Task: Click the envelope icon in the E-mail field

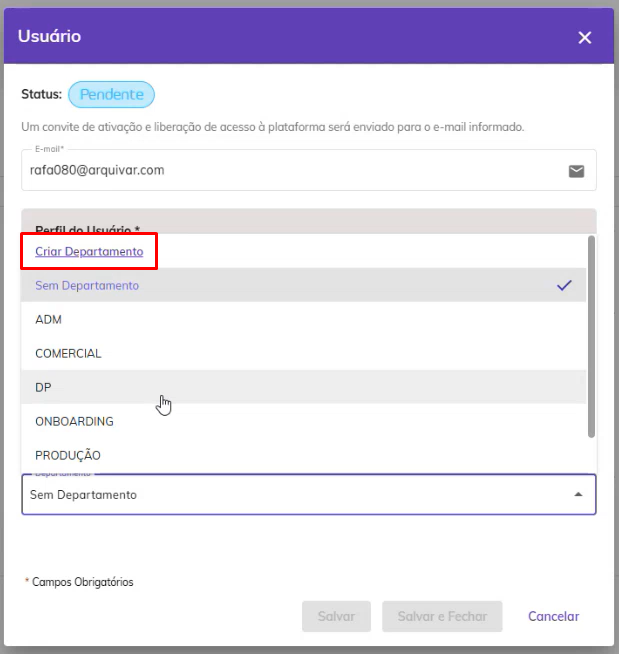Action: tap(576, 171)
